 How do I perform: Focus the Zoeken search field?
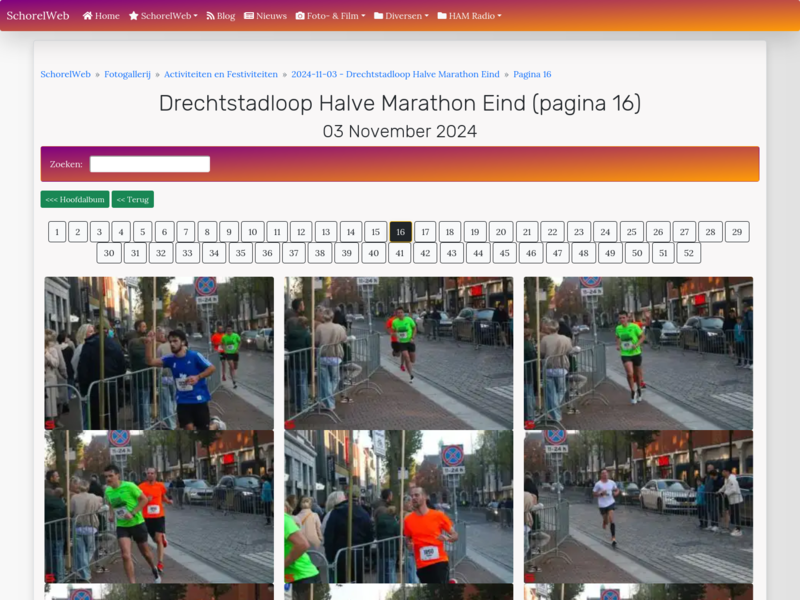pos(150,164)
